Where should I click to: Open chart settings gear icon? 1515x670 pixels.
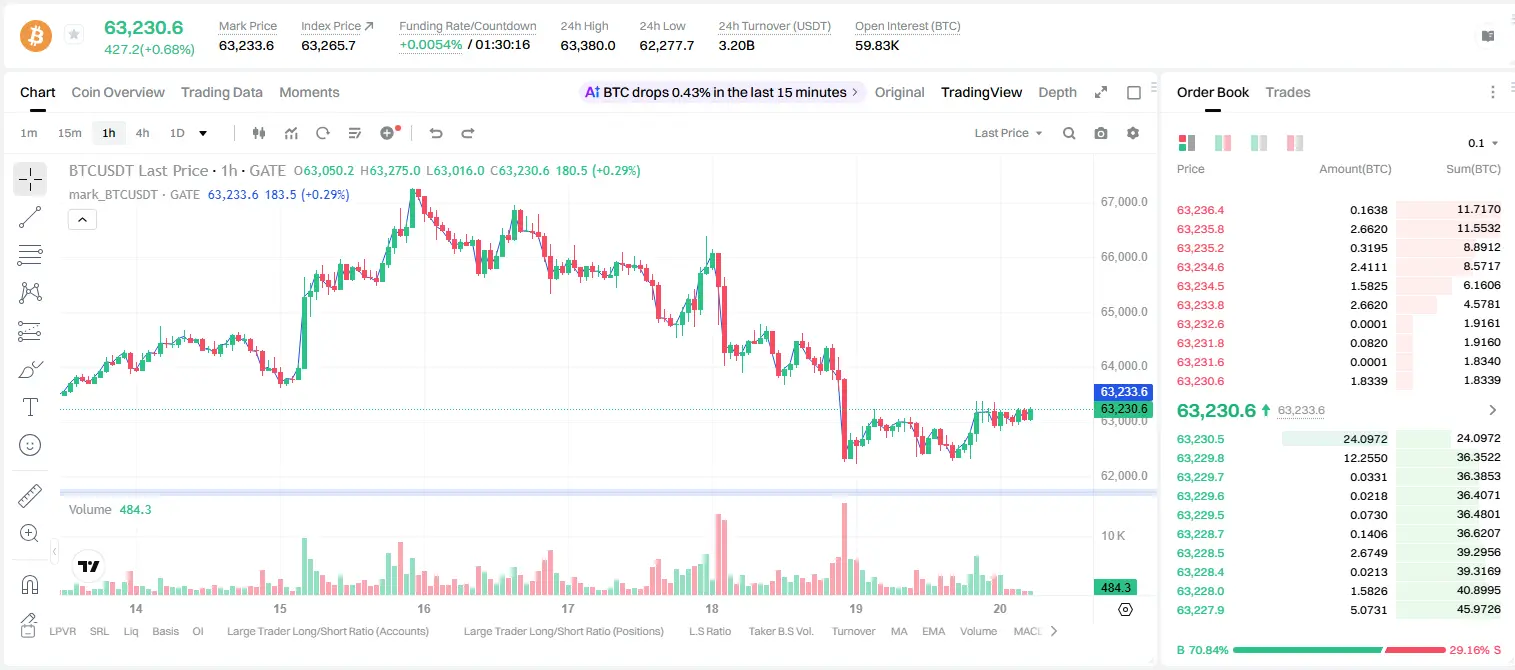pyautogui.click(x=1133, y=133)
